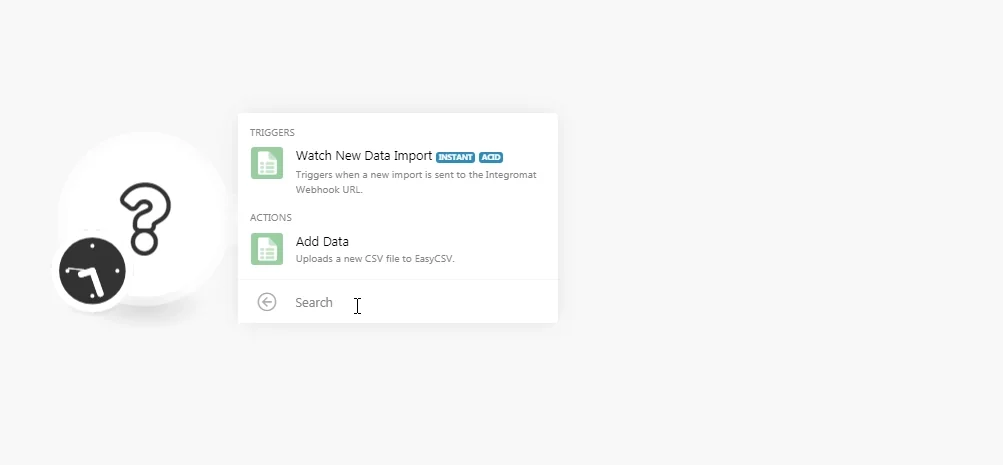1003x465 pixels.
Task: Choose the Watch New Data Import trigger
Action: click(x=398, y=171)
